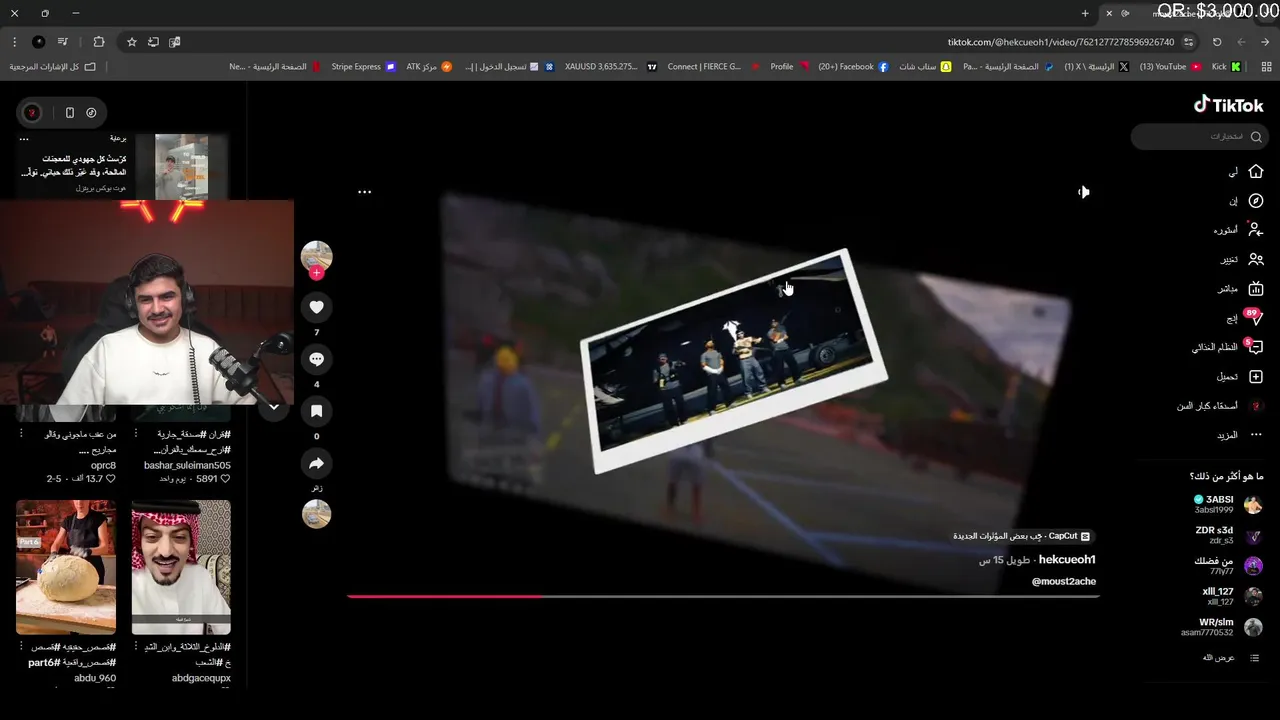Open Activity icon with 89 badge

(1255, 318)
